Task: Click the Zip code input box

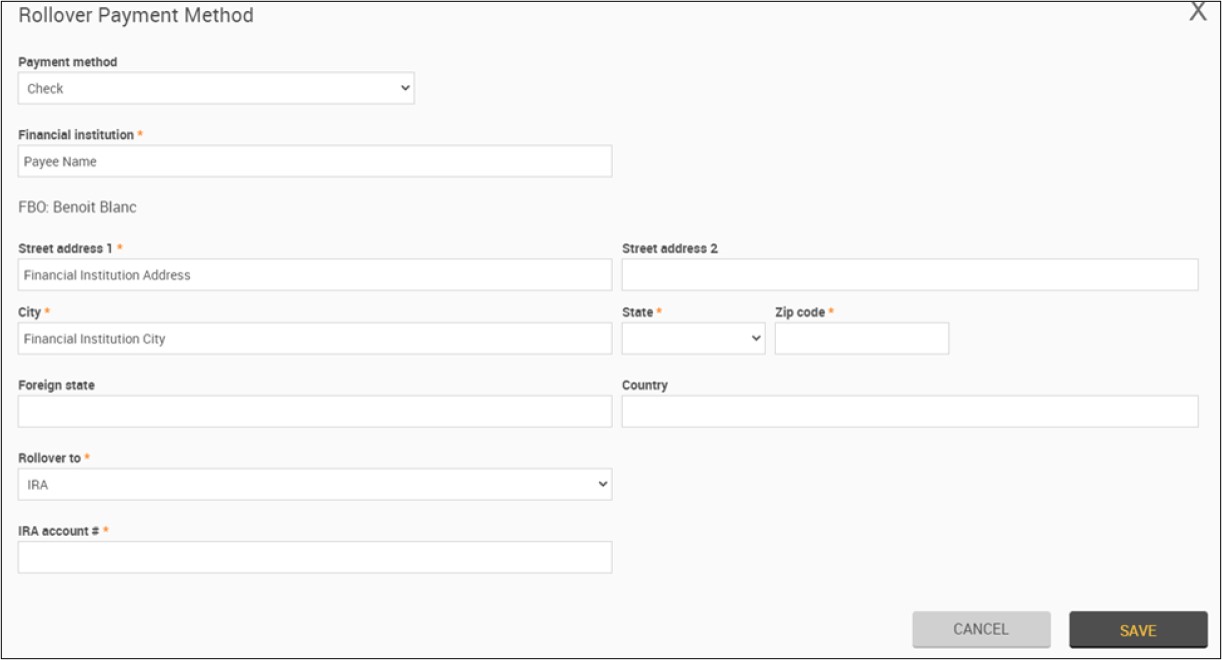Action: [861, 339]
